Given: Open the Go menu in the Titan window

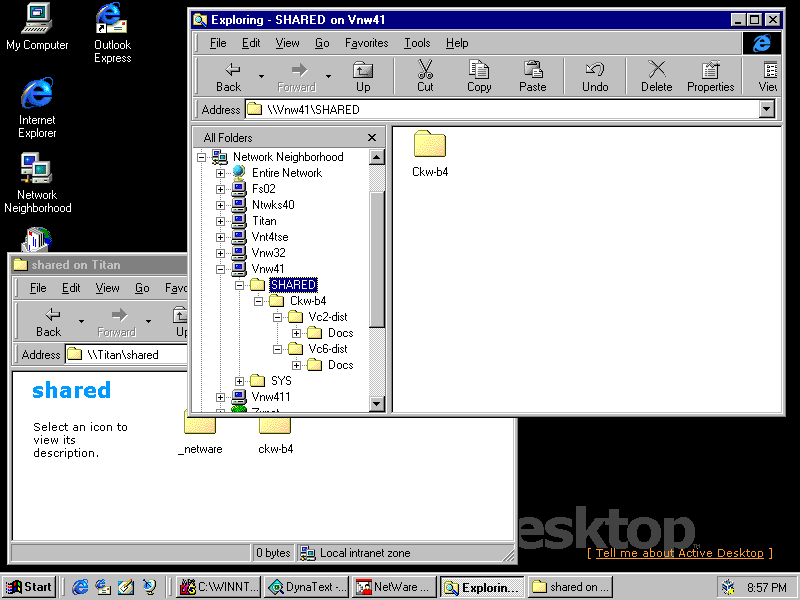Looking at the screenshot, I should pyautogui.click(x=142, y=288).
